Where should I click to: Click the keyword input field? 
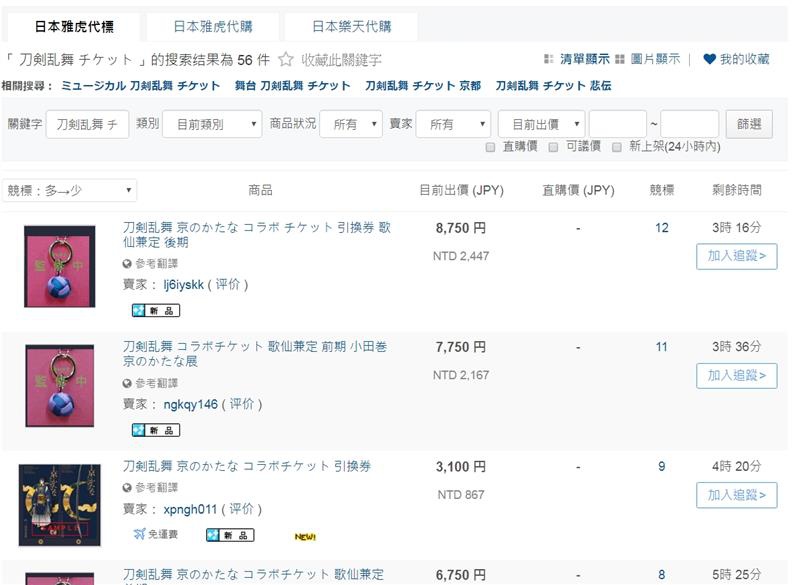click(87, 124)
